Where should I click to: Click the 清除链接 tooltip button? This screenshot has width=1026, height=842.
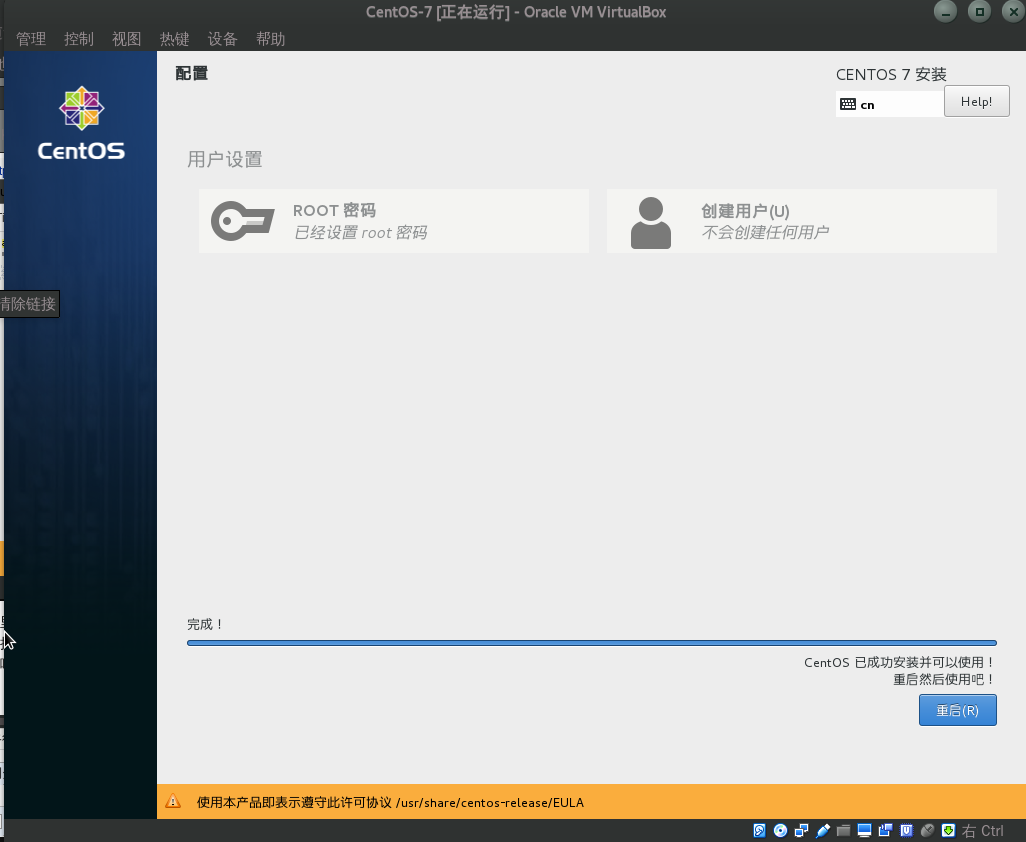[x=29, y=304]
